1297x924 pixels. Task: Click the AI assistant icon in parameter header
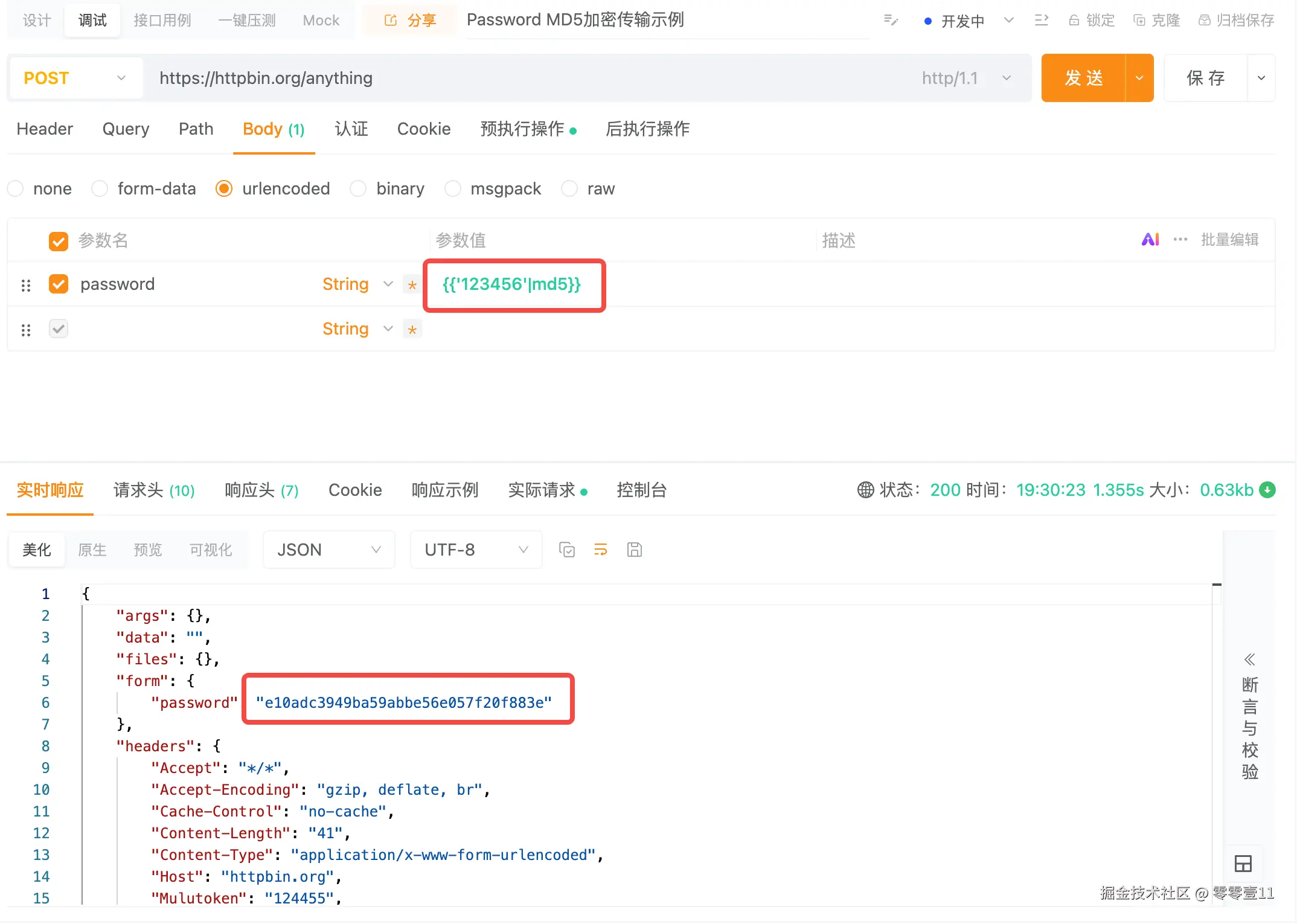[1150, 240]
